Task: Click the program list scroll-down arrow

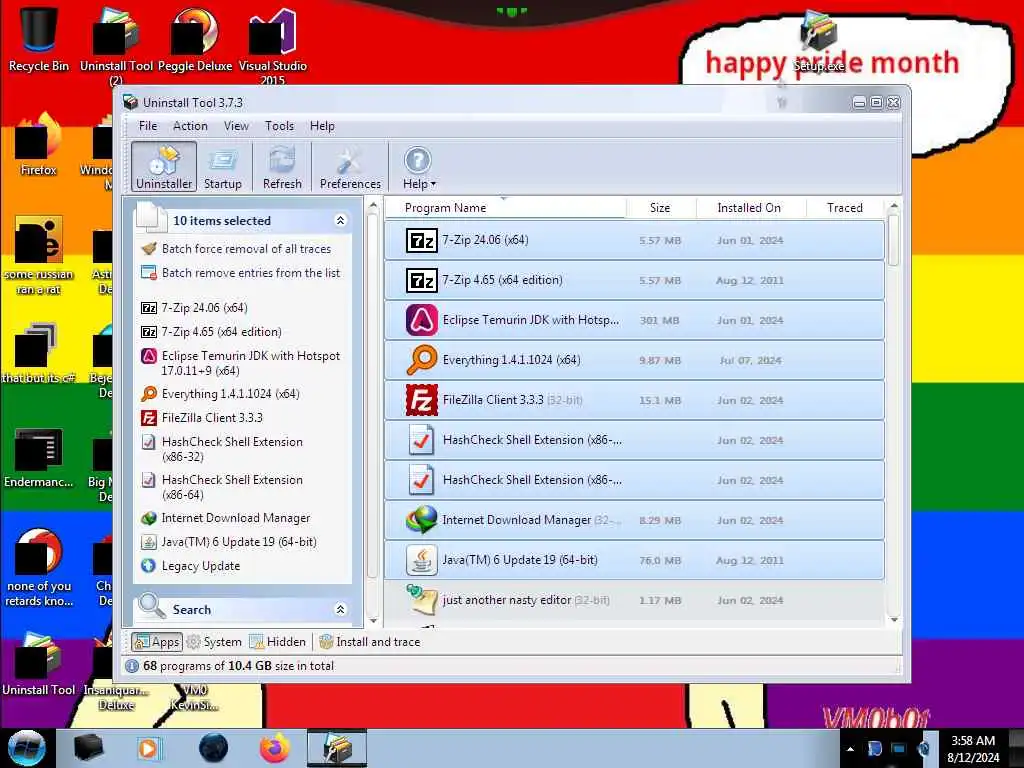Action: [894, 620]
